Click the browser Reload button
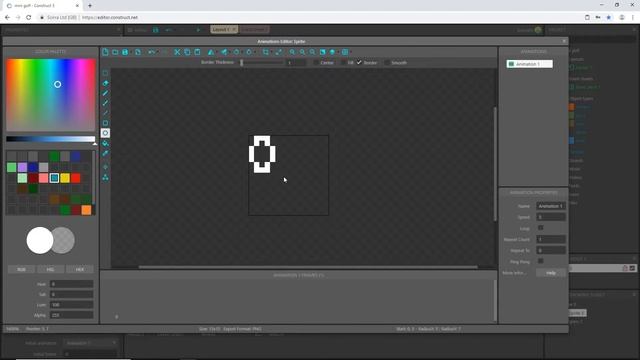Screen dimensions: 640x360 (29, 18)
